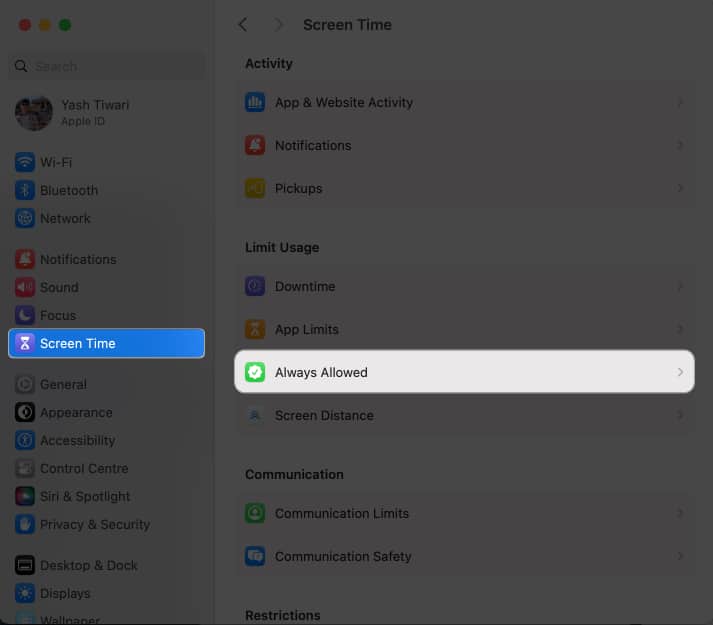The width and height of the screenshot is (713, 625).
Task: Select Bluetooth text in the sidebar
Action: 69,190
